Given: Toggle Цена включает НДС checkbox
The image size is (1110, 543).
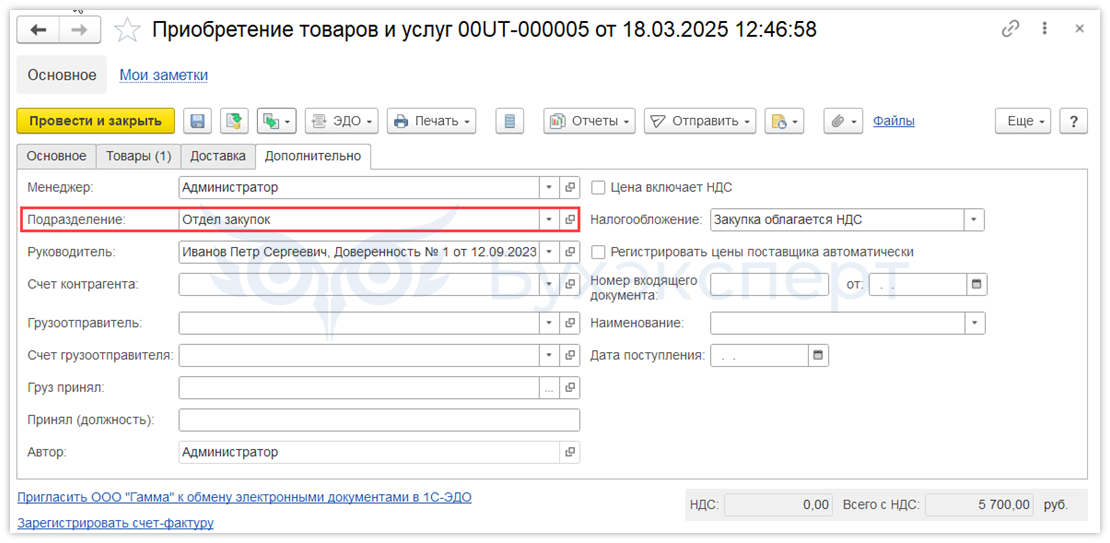Looking at the screenshot, I should click(599, 188).
